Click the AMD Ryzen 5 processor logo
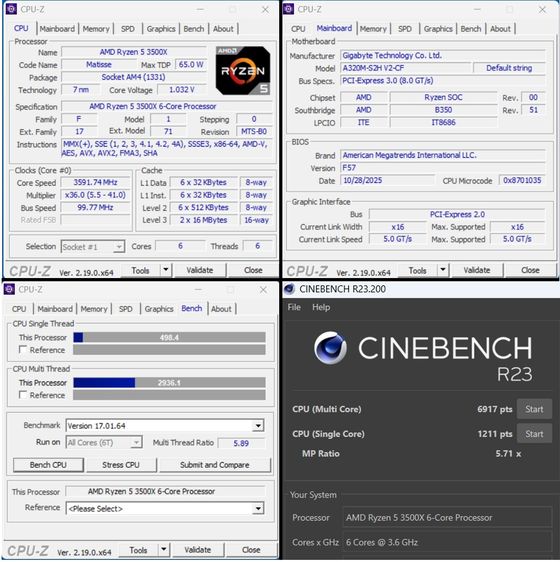This screenshot has height=562, width=560. point(243,71)
